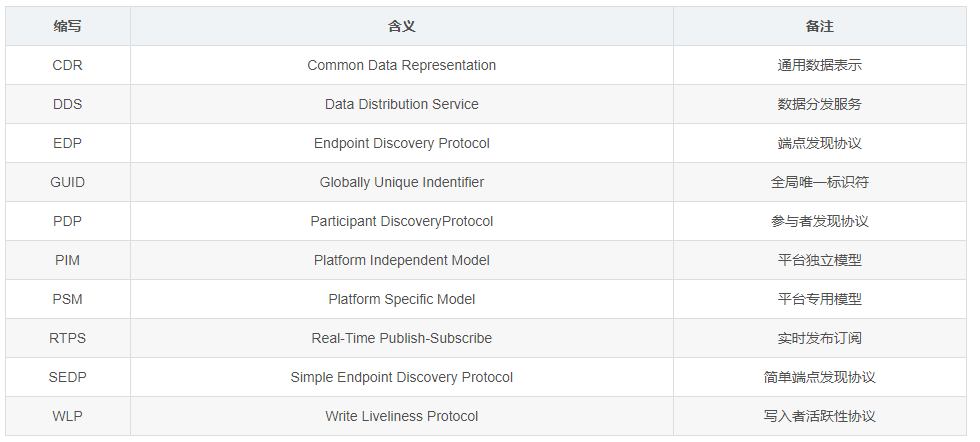Click Common Data Representation text
The width and height of the screenshot is (980, 442).
click(401, 65)
